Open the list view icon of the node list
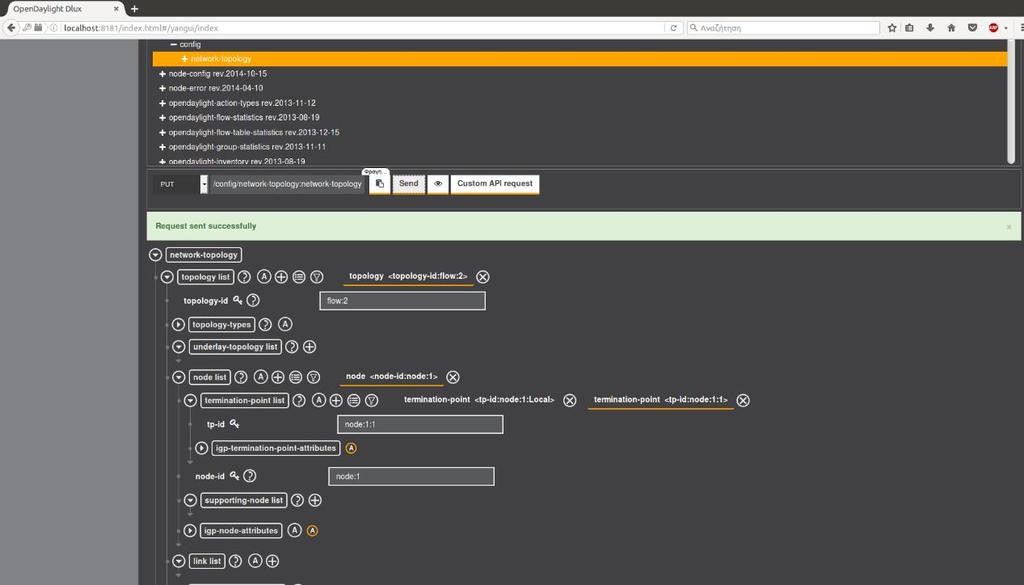This screenshot has height=585, width=1024. tap(296, 377)
